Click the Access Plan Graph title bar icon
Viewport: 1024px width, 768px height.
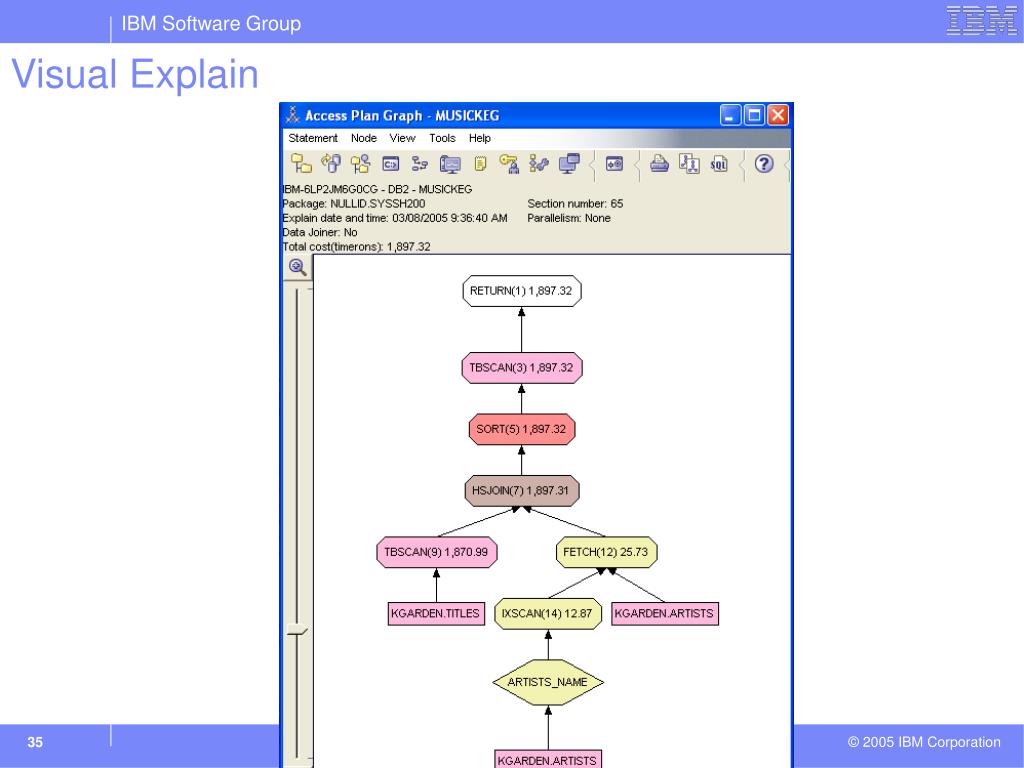click(x=293, y=115)
